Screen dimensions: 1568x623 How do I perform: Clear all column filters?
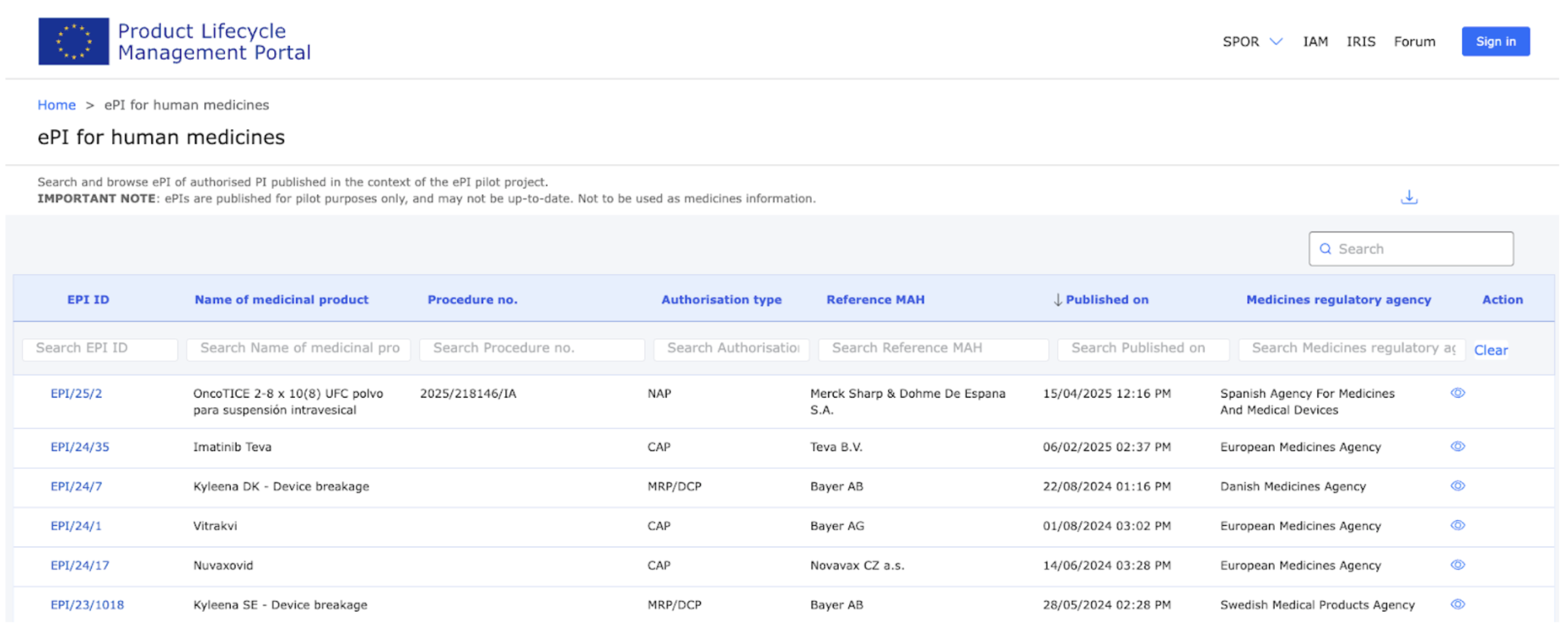click(x=1490, y=351)
